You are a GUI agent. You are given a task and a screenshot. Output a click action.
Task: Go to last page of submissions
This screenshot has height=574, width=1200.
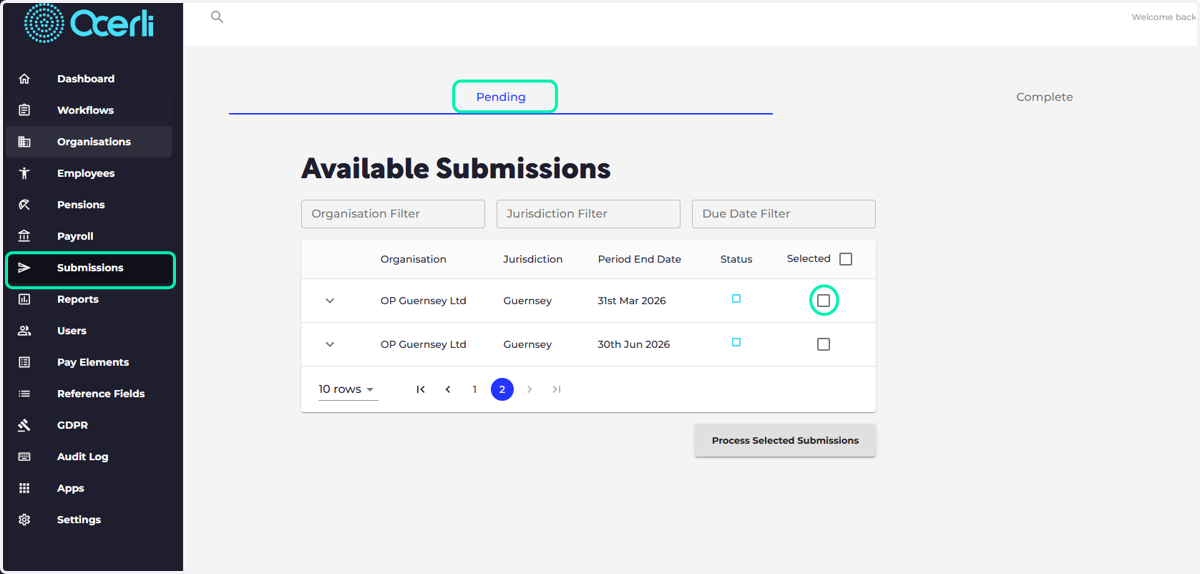click(557, 389)
